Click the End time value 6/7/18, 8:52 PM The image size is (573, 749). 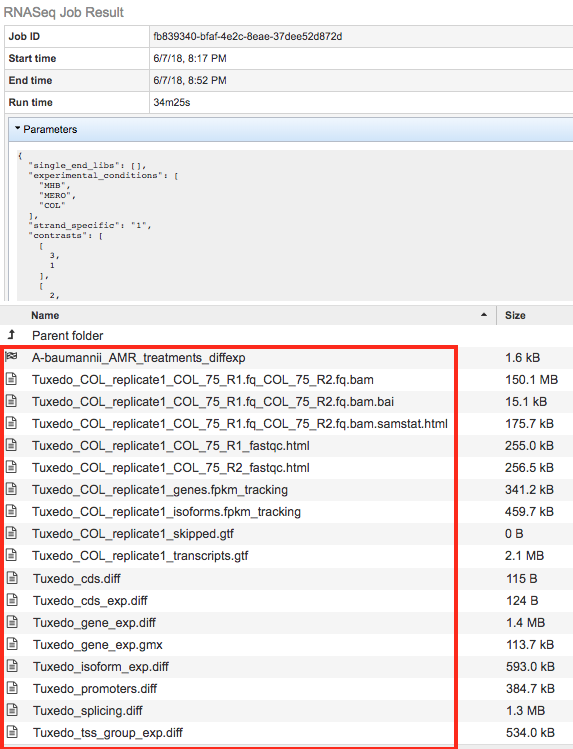coord(190,80)
